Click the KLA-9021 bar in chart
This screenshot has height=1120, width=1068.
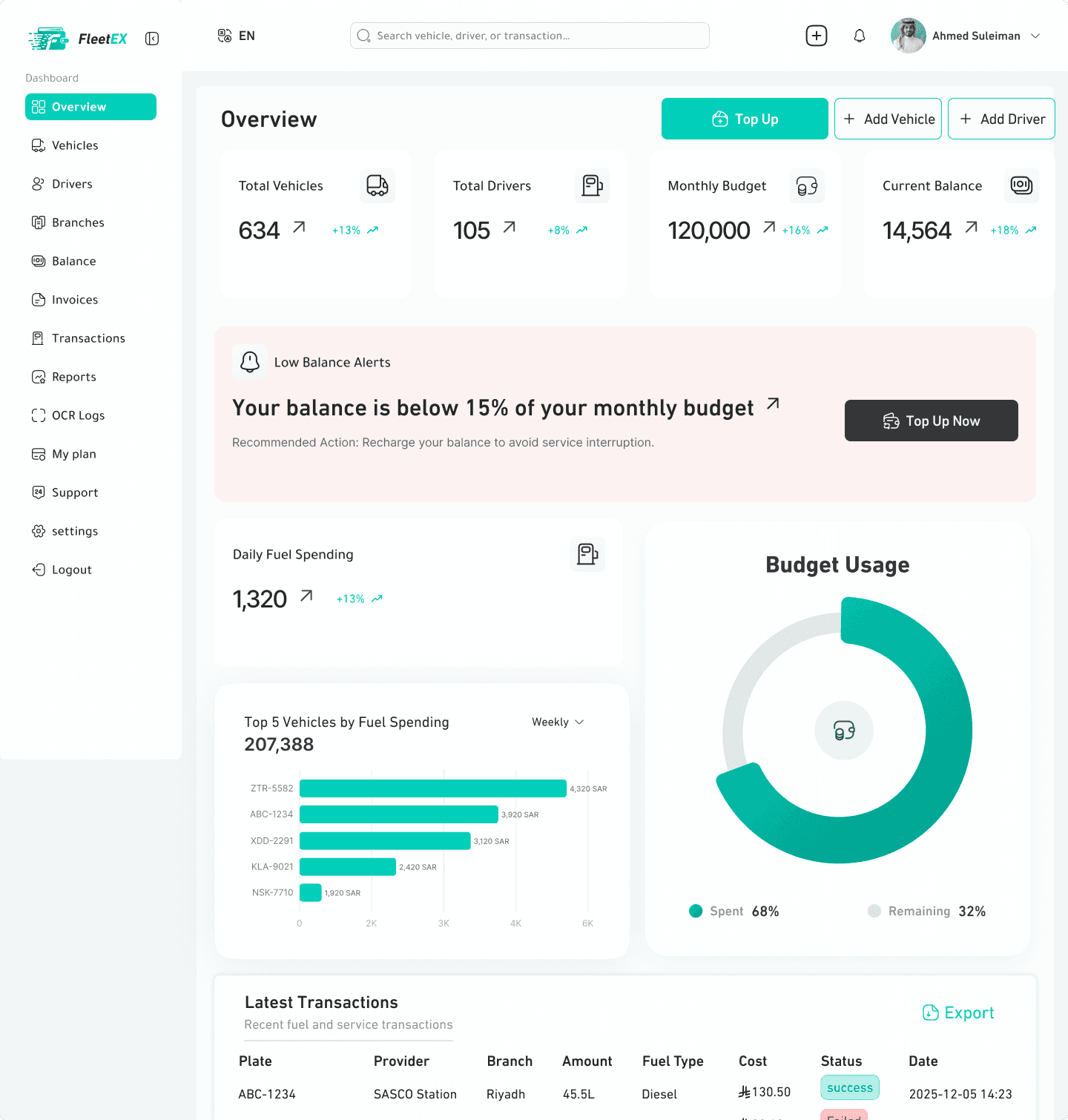tap(348, 866)
